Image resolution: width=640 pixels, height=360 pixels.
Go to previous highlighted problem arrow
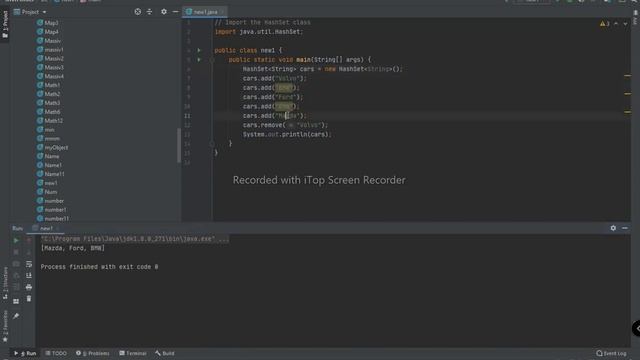click(616, 24)
